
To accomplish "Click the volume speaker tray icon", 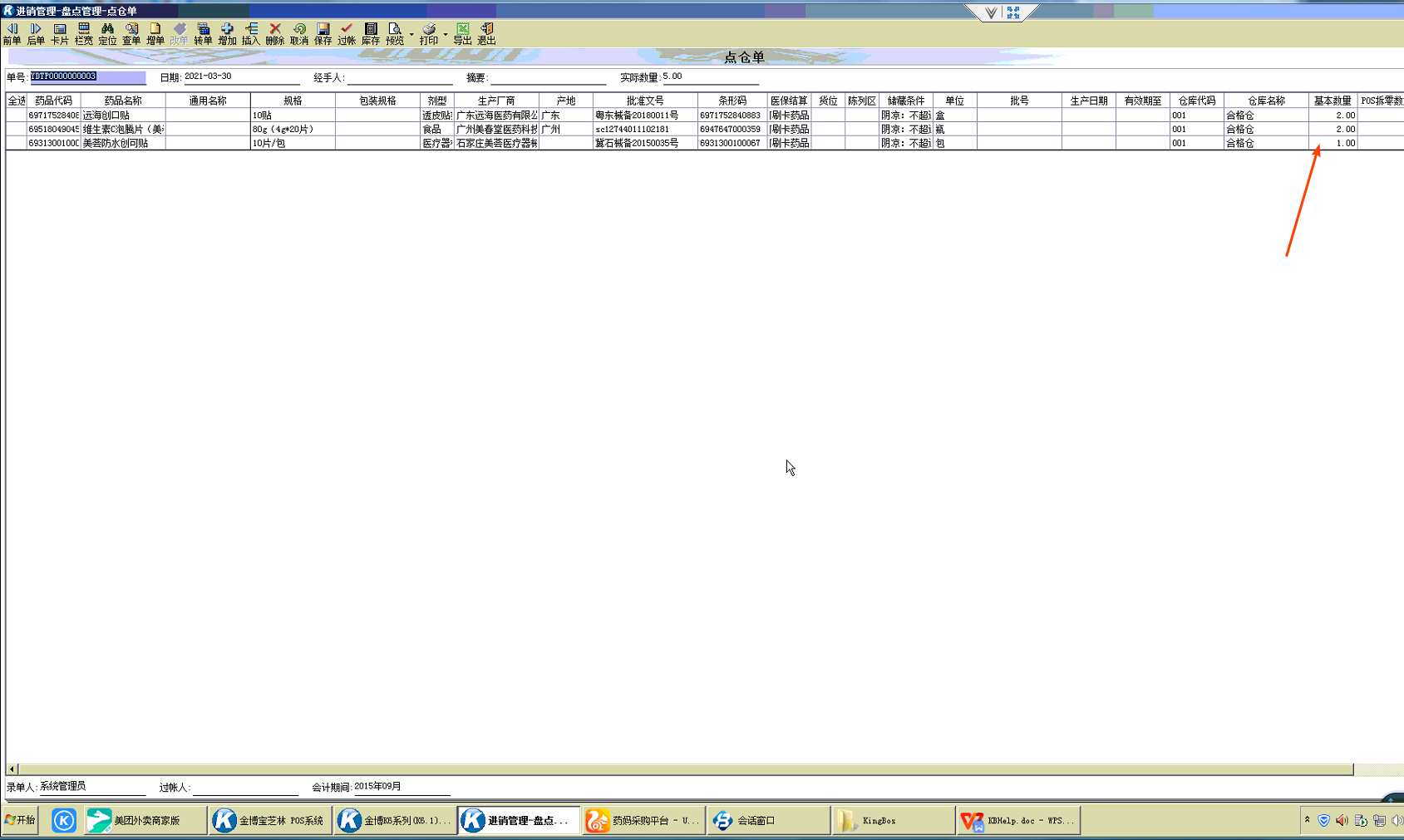I will [x=1342, y=821].
